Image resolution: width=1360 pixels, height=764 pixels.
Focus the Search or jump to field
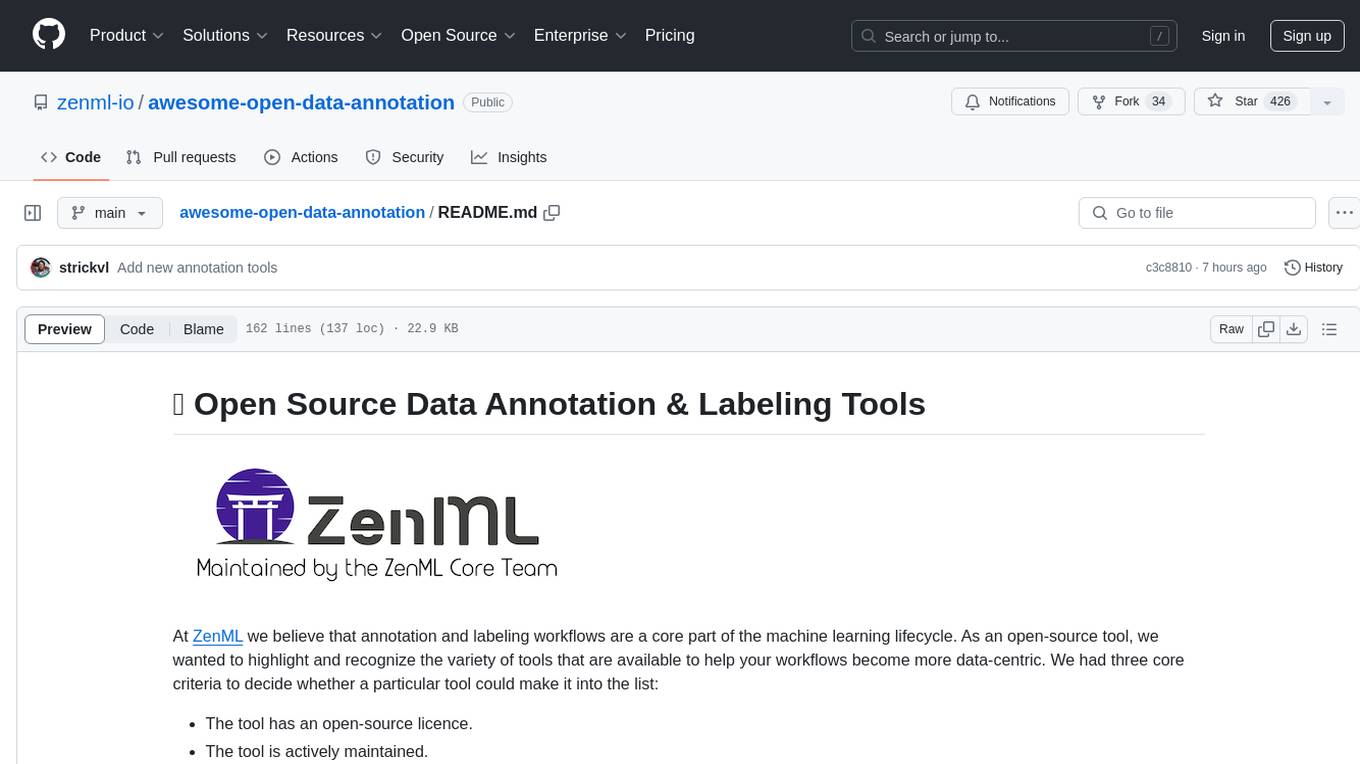click(x=1015, y=36)
